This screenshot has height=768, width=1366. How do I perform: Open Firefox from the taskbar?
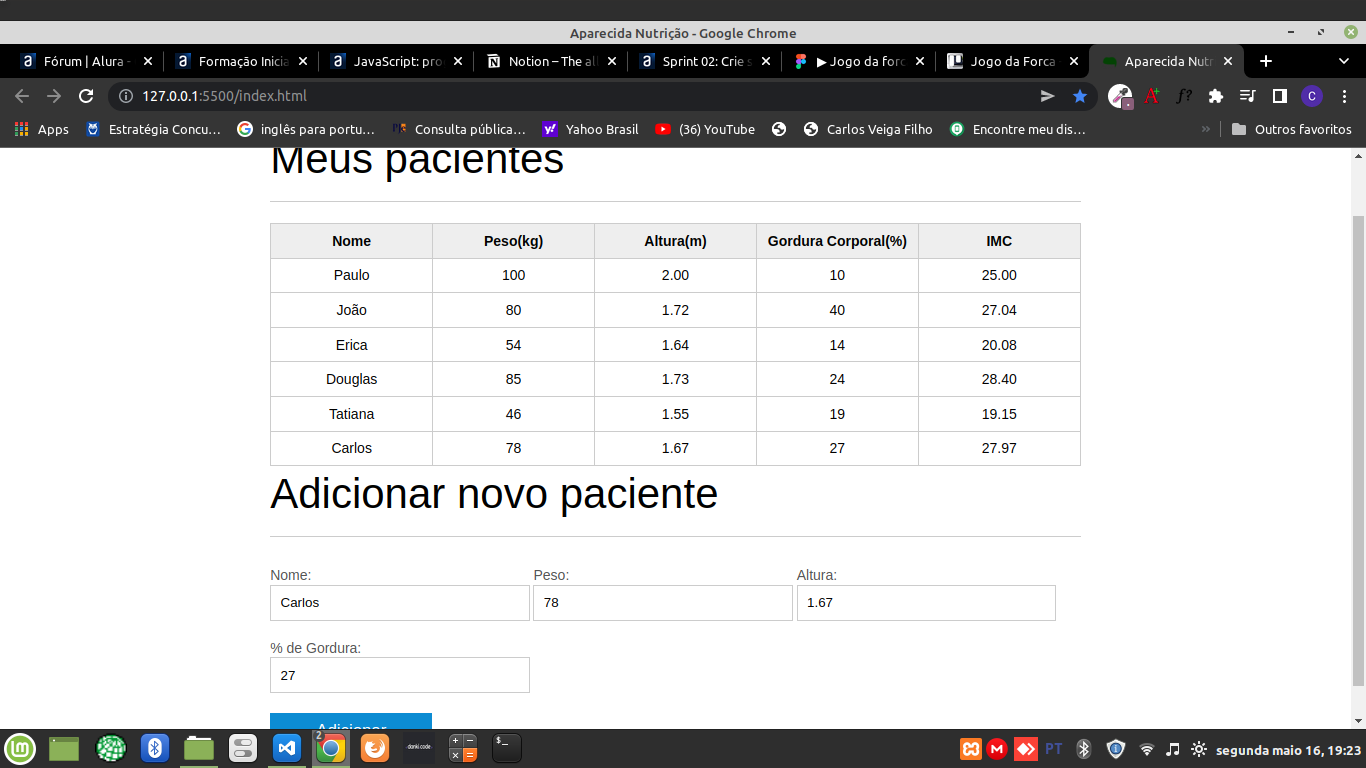click(x=374, y=748)
